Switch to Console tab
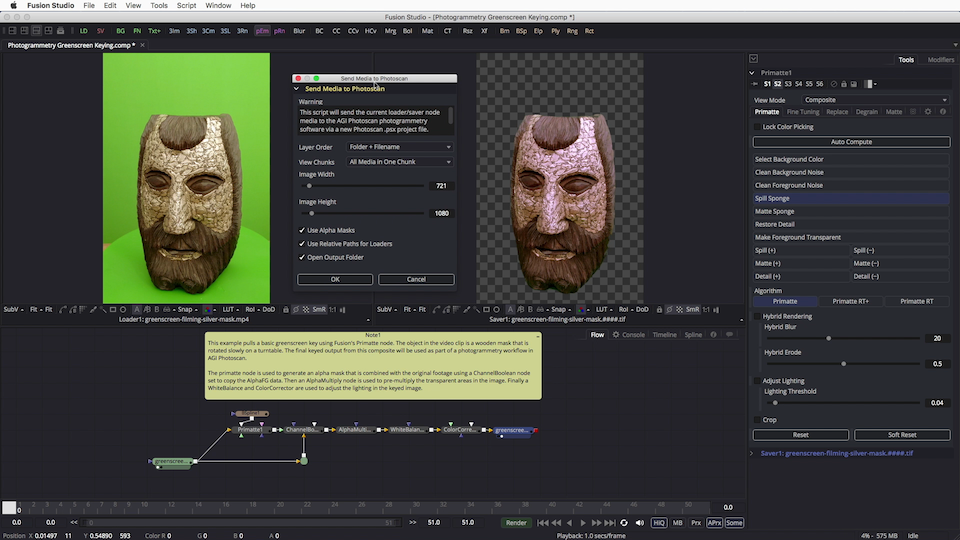This screenshot has height=540, width=960. click(x=633, y=334)
